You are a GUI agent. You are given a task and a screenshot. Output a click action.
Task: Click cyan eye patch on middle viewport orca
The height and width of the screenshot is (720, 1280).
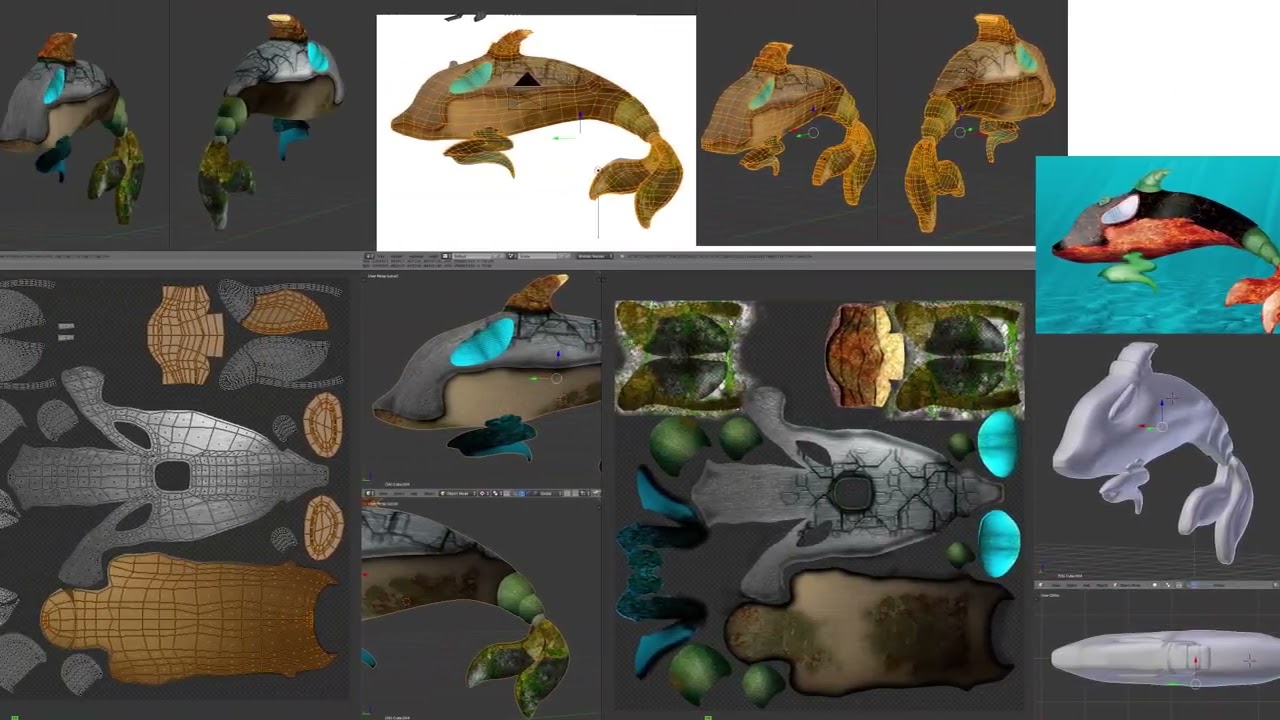(482, 342)
